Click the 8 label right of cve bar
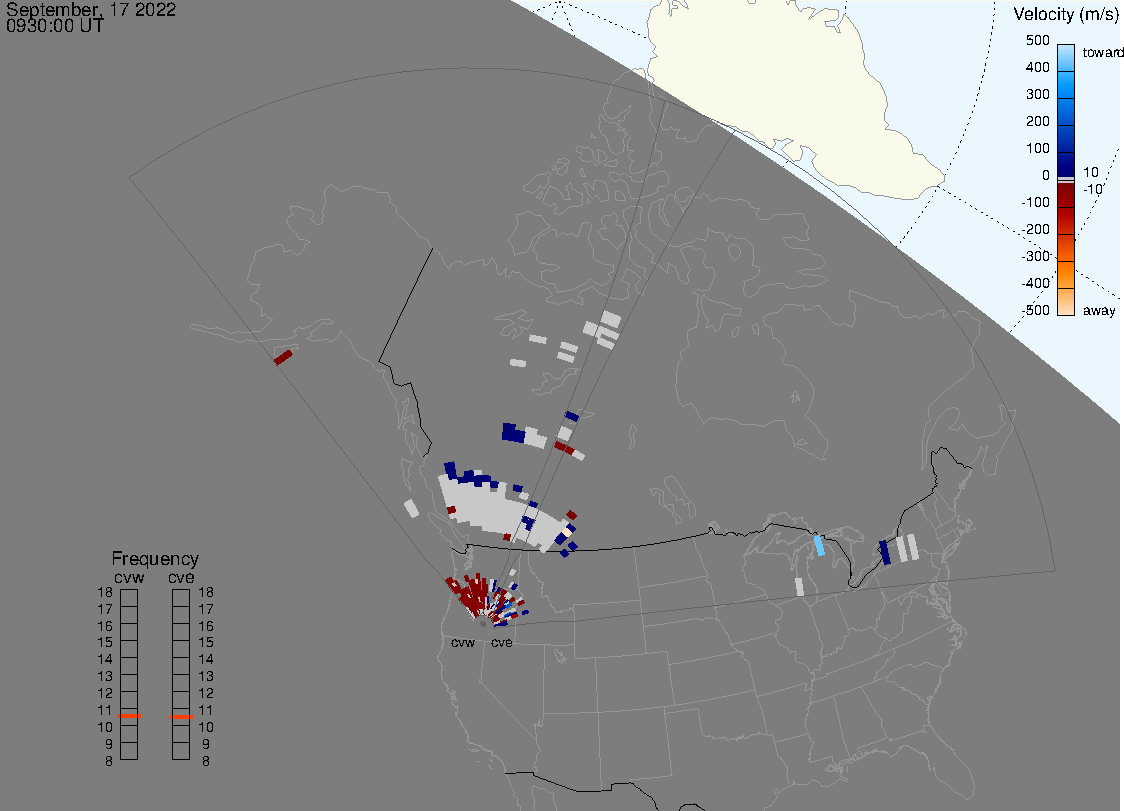 pos(206,762)
